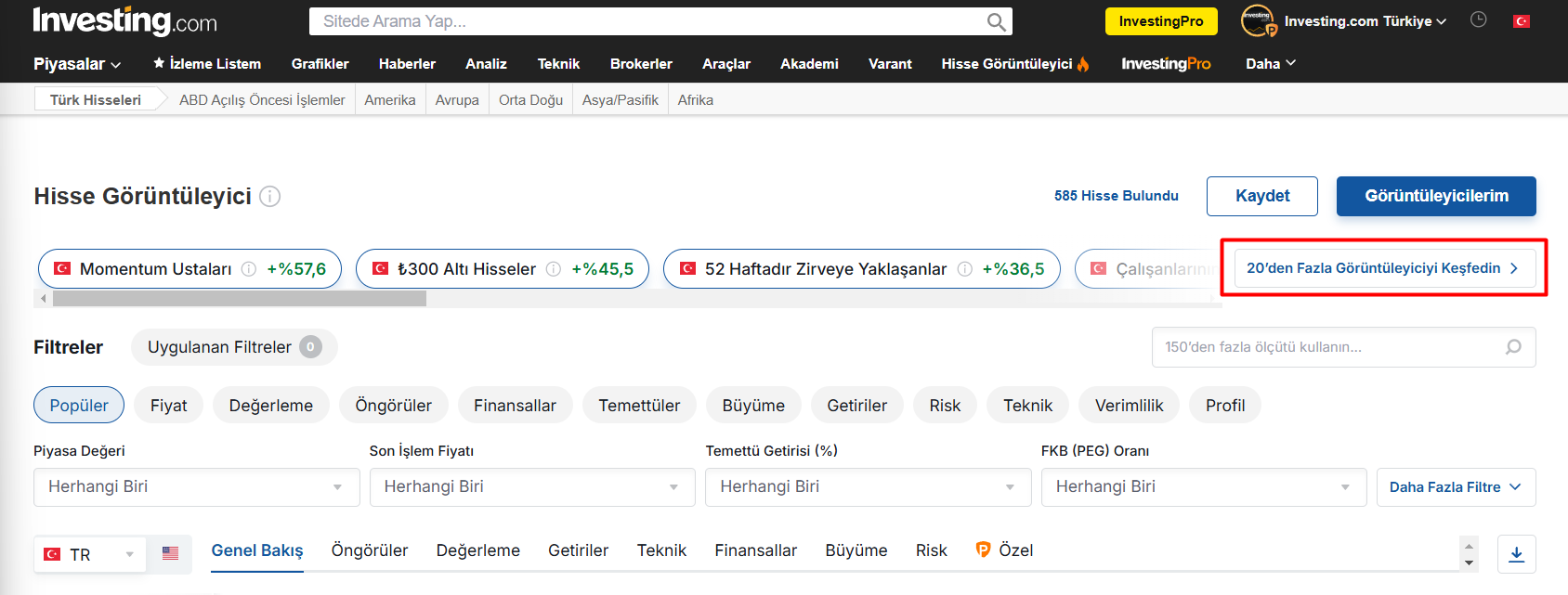Select the Finansallar filter category
This screenshot has height=595, width=1568.
[x=516, y=406]
